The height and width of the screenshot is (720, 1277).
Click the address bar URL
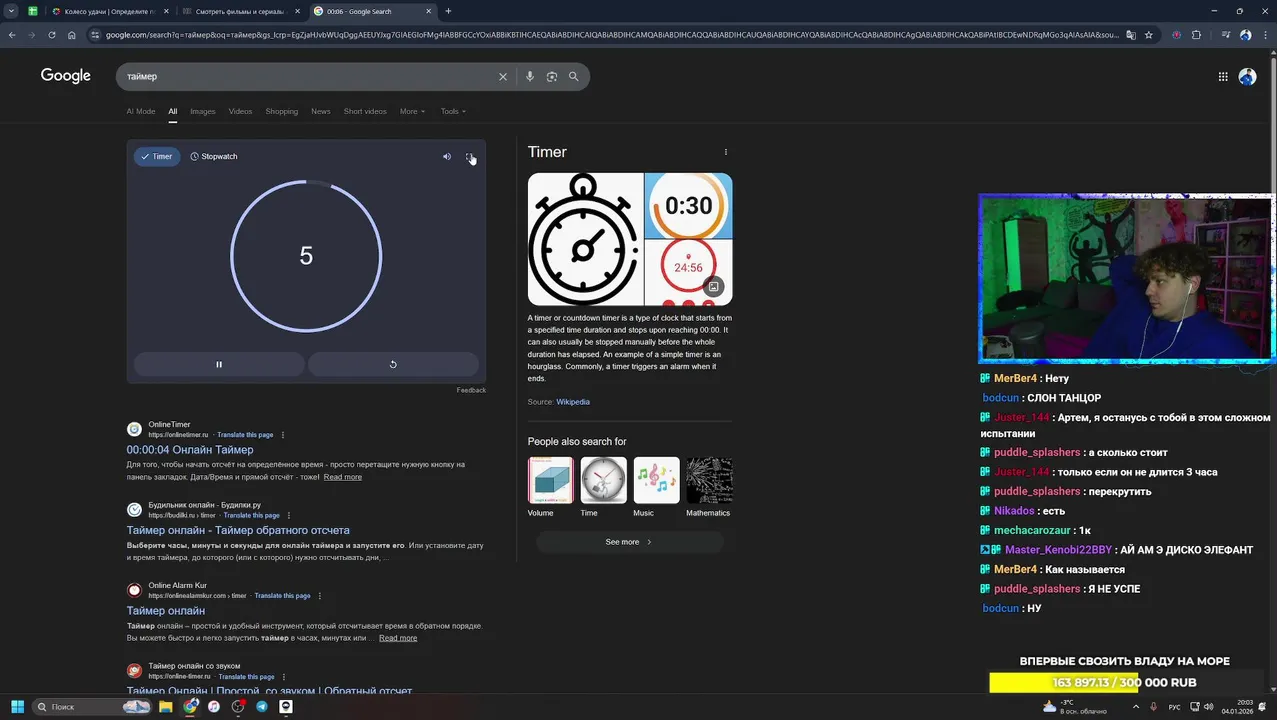tap(612, 35)
